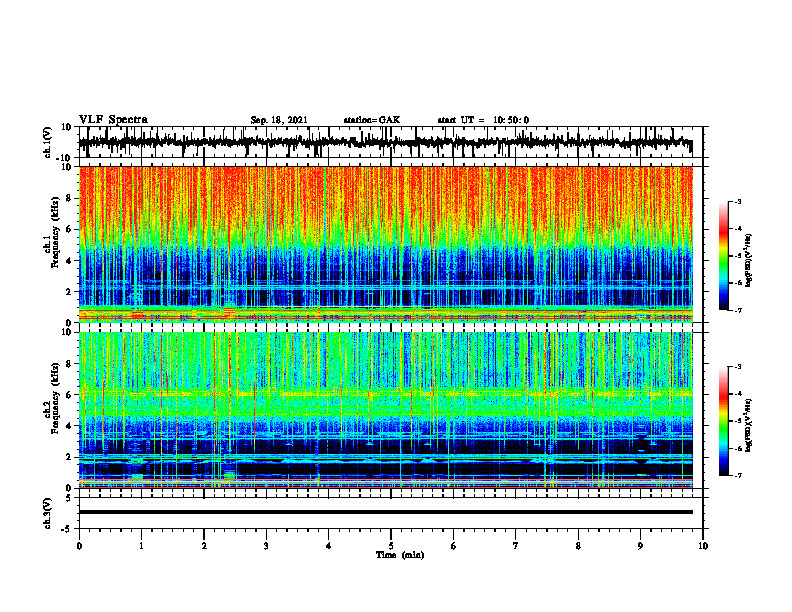Click the "ch.1(V)" waveform axis label
This screenshot has height=612, width=792.
click(x=48, y=142)
